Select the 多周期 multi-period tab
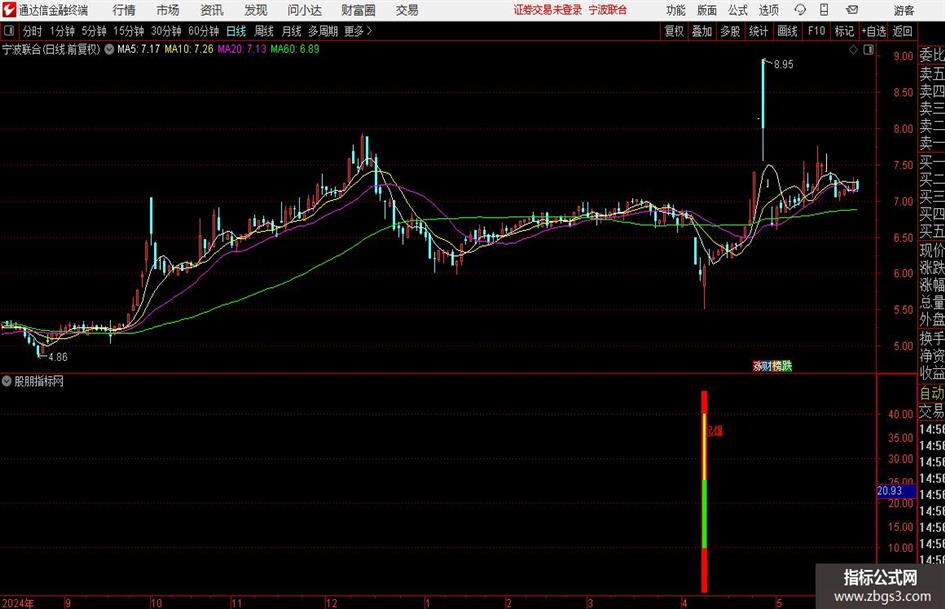This screenshot has height=609, width=945. [323, 31]
